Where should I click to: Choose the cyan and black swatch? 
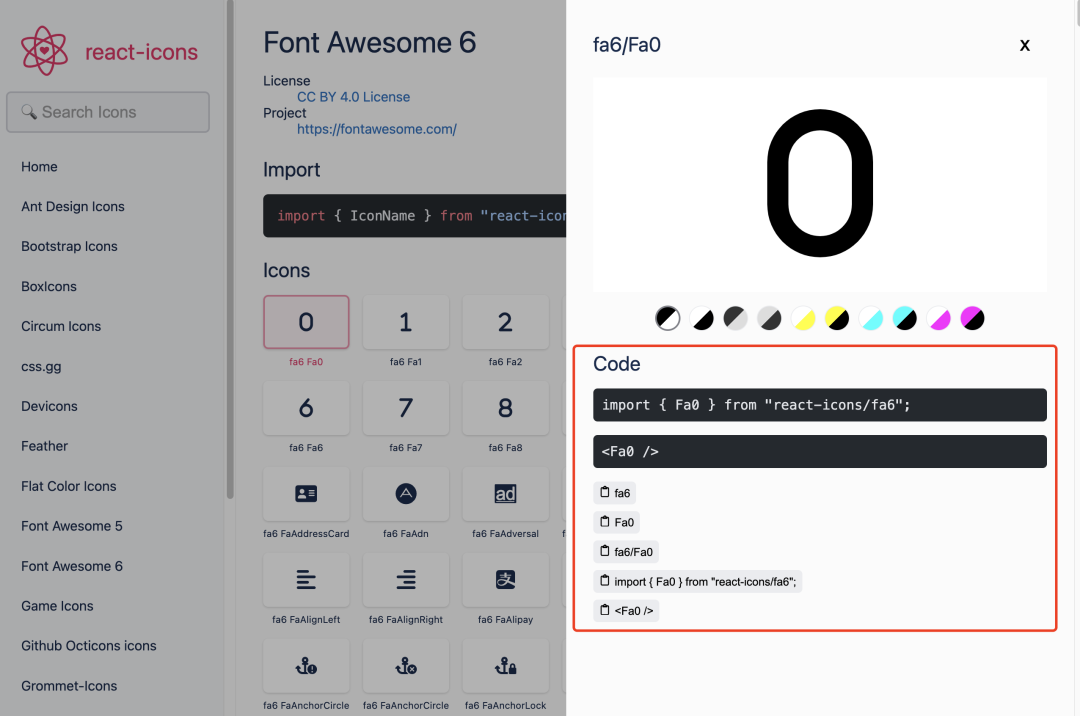pyautogui.click(x=904, y=318)
